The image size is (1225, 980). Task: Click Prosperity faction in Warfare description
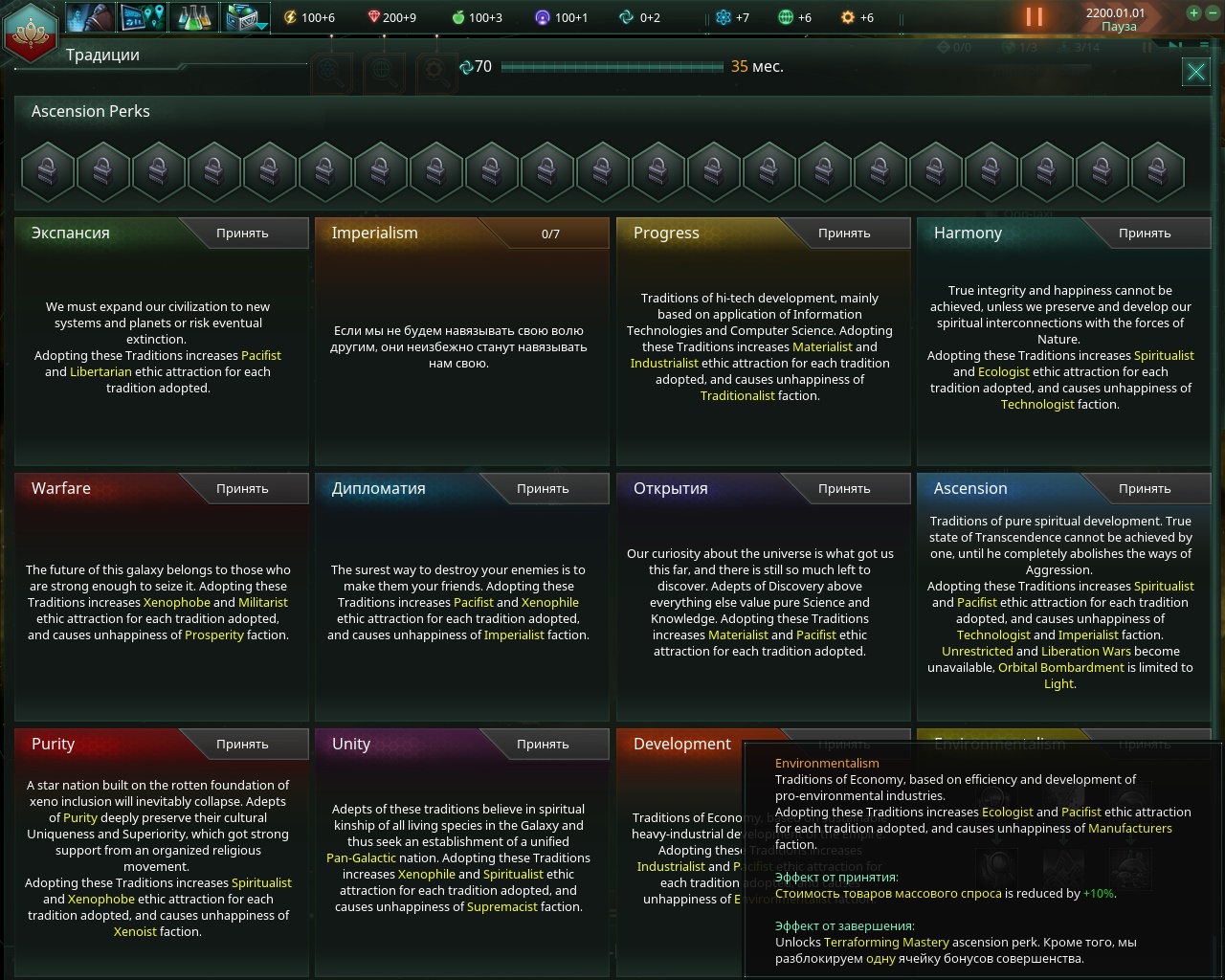coord(214,635)
